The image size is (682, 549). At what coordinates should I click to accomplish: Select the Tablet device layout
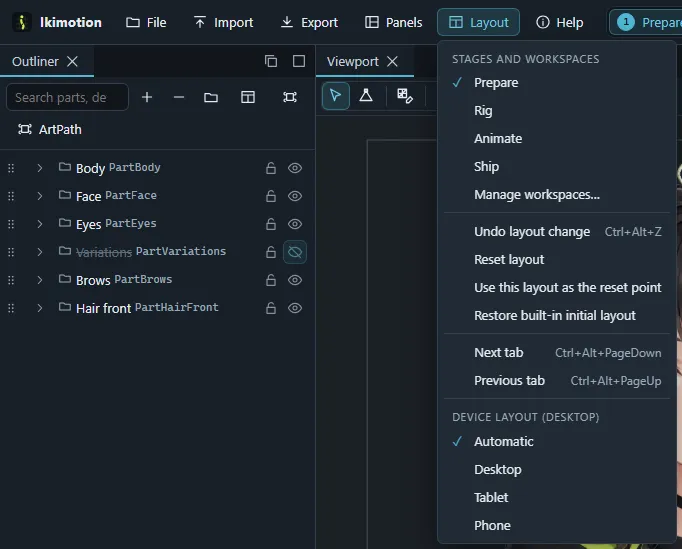pyautogui.click(x=557, y=498)
